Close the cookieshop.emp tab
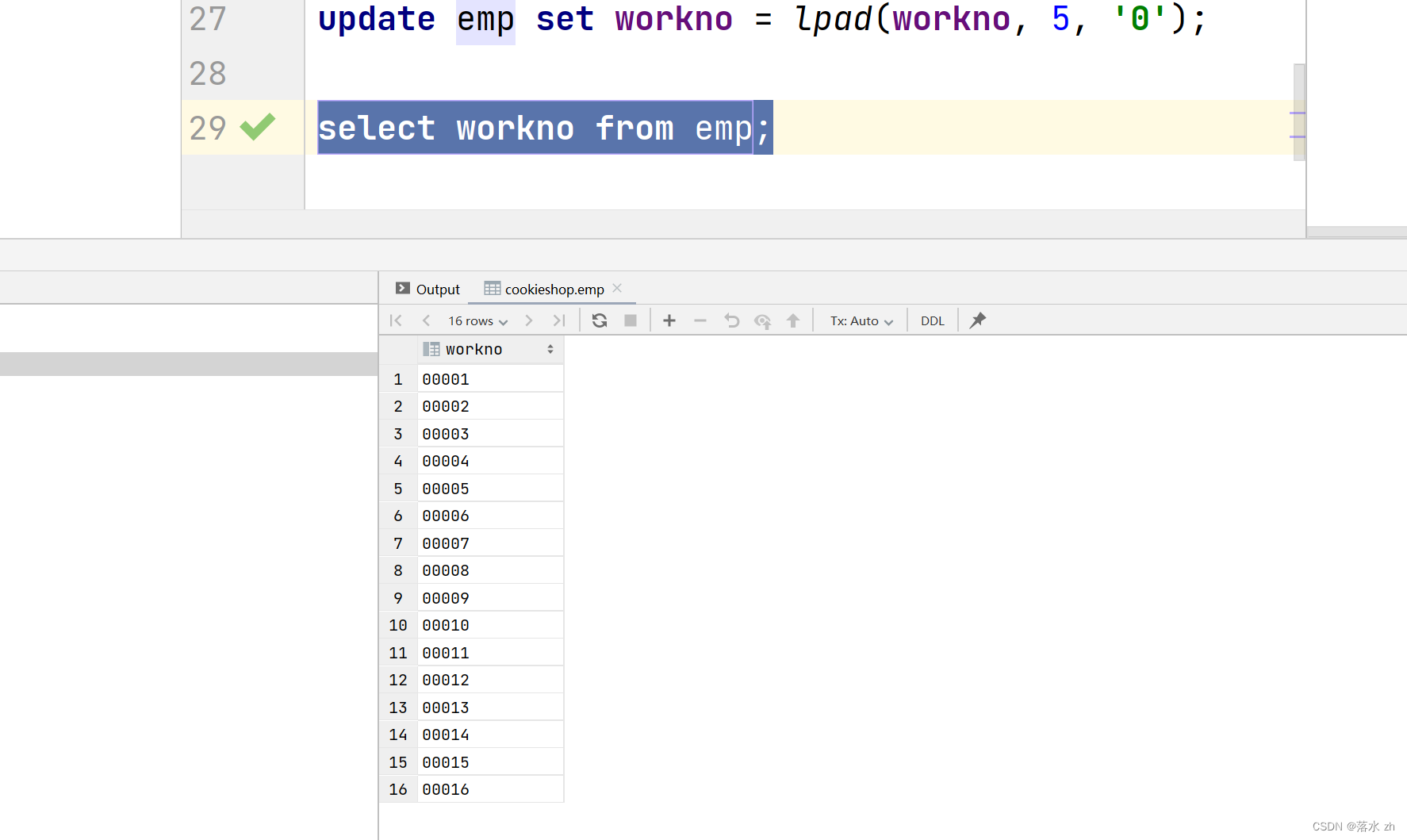 pyautogui.click(x=617, y=288)
